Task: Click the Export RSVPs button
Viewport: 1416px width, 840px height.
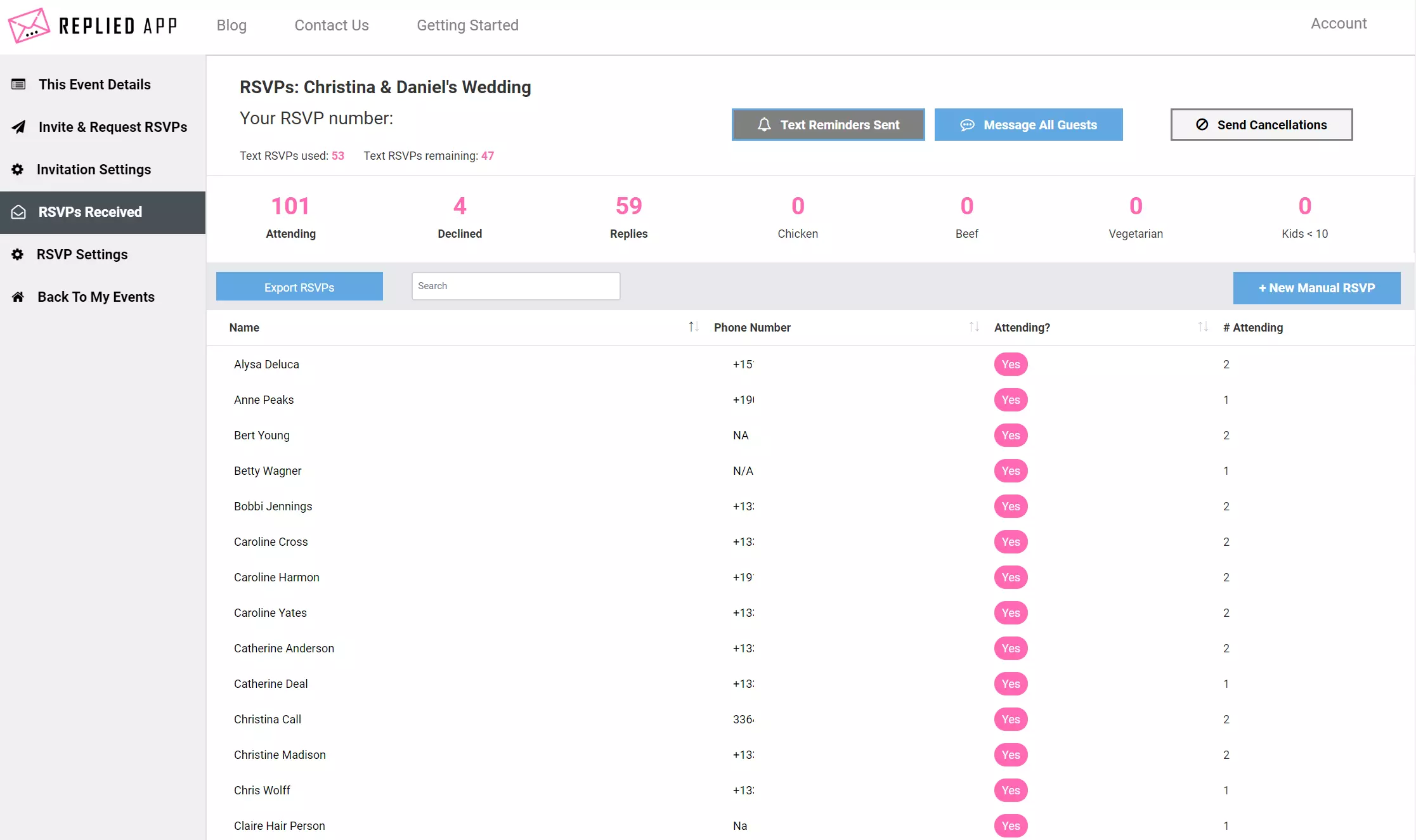Action: click(299, 288)
